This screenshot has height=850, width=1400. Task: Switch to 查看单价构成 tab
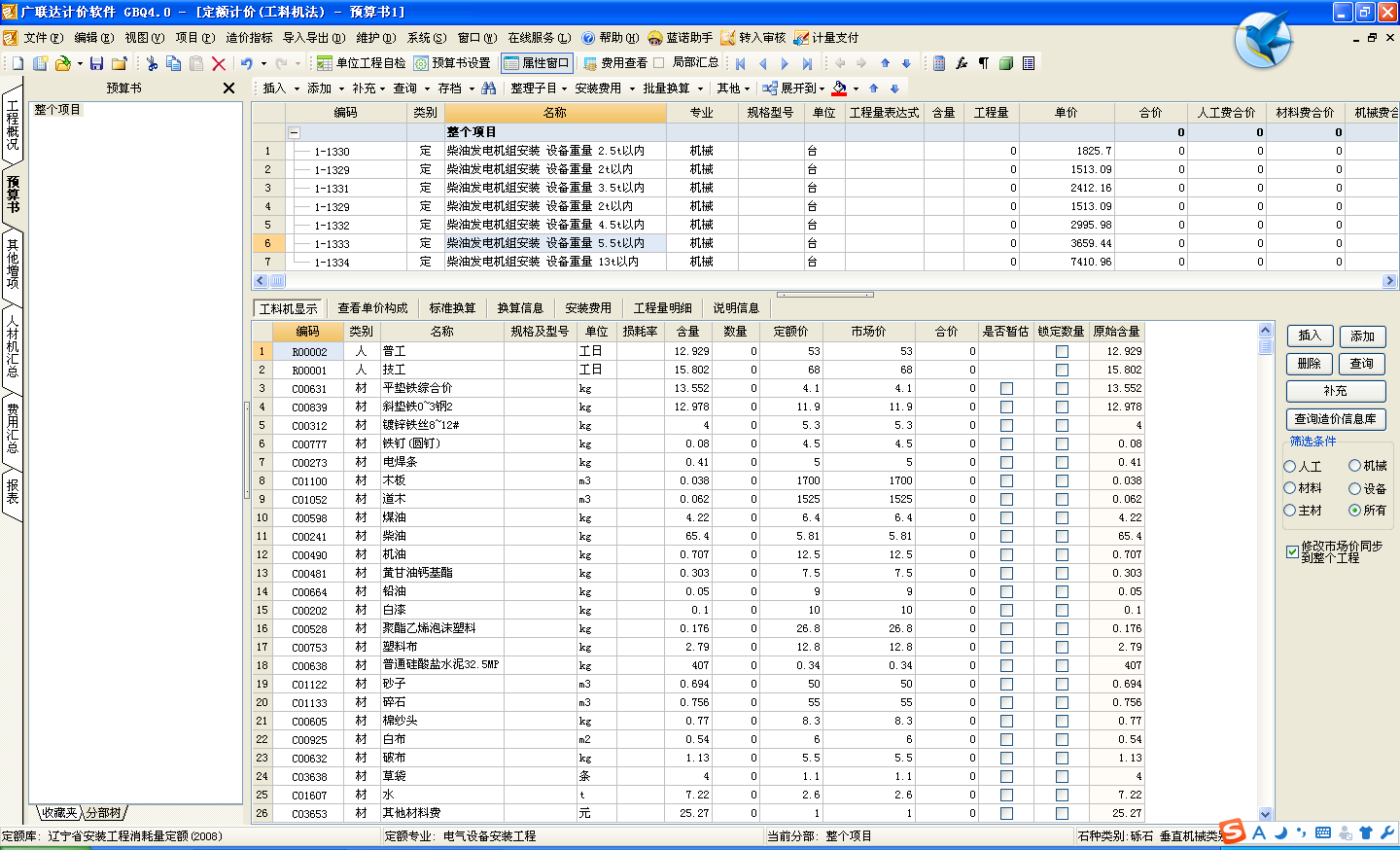coord(372,308)
